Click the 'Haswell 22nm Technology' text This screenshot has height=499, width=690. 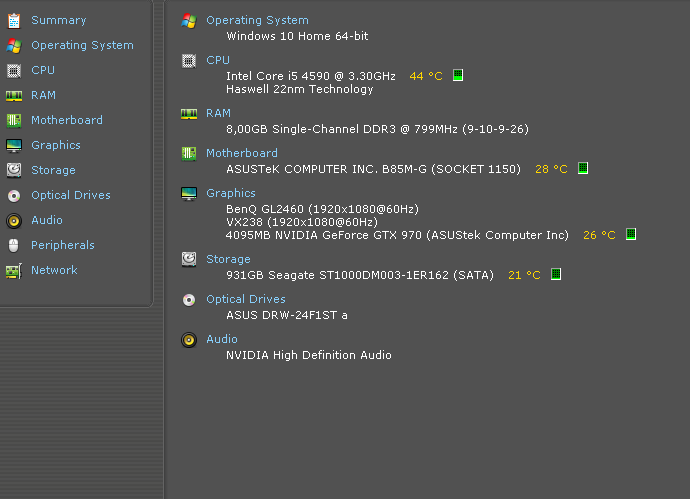point(300,89)
